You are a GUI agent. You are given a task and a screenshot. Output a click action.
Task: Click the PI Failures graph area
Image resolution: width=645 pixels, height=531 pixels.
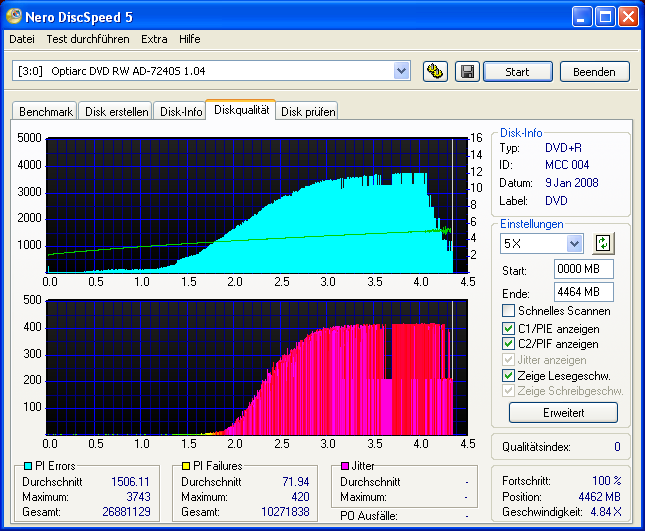pyautogui.click(x=257, y=367)
